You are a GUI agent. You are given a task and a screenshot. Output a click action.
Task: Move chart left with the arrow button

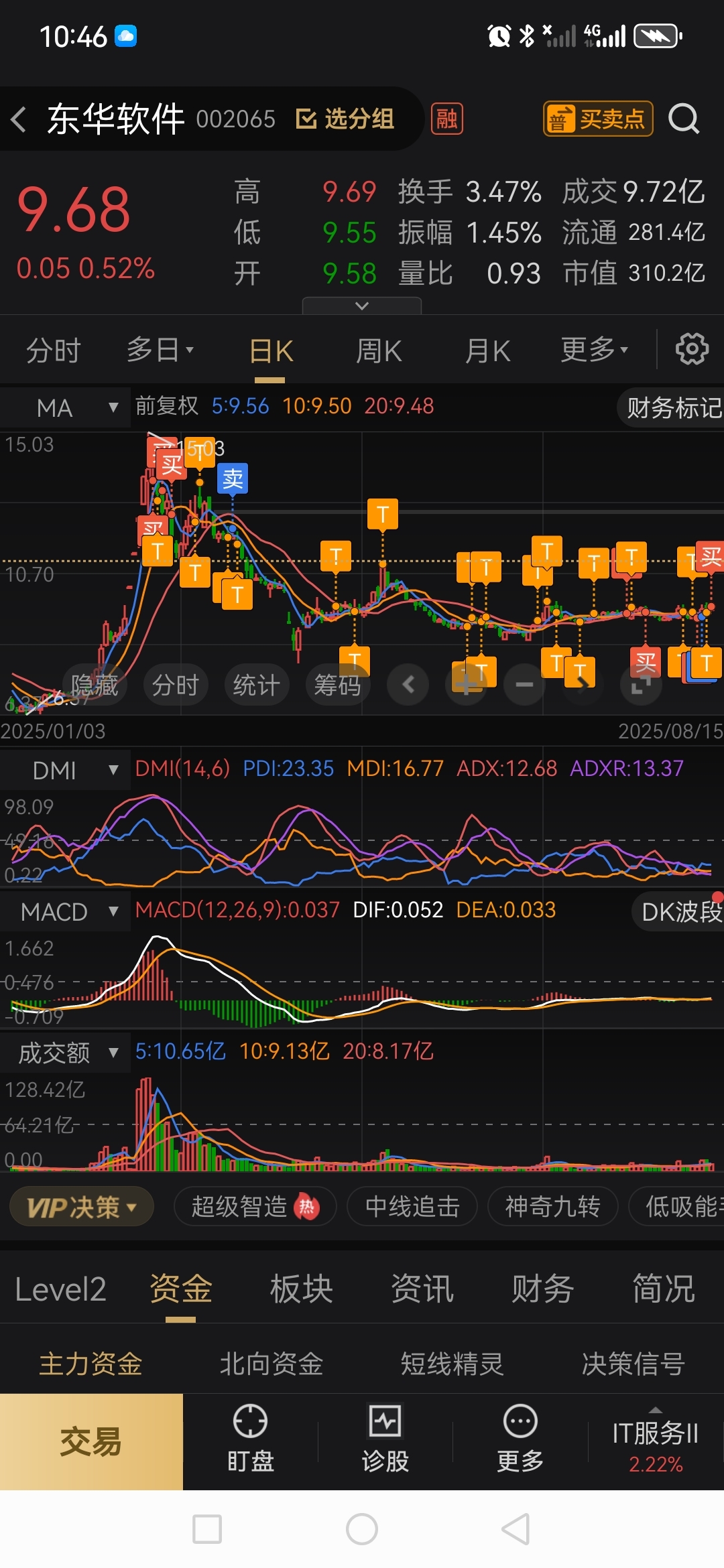[408, 684]
